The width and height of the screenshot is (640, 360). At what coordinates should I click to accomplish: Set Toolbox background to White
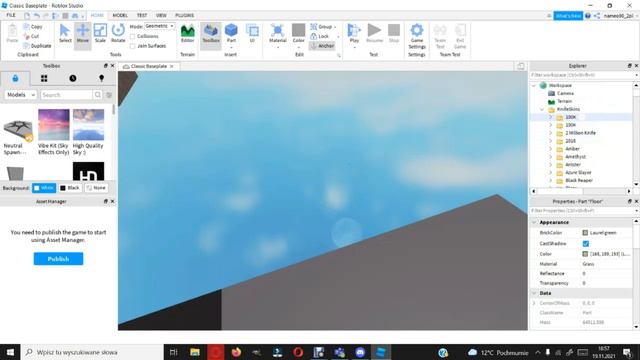tap(44, 188)
